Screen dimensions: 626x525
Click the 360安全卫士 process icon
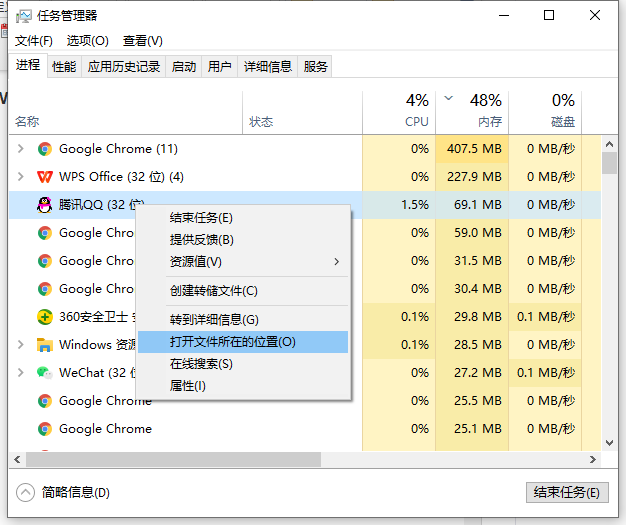pos(44,317)
